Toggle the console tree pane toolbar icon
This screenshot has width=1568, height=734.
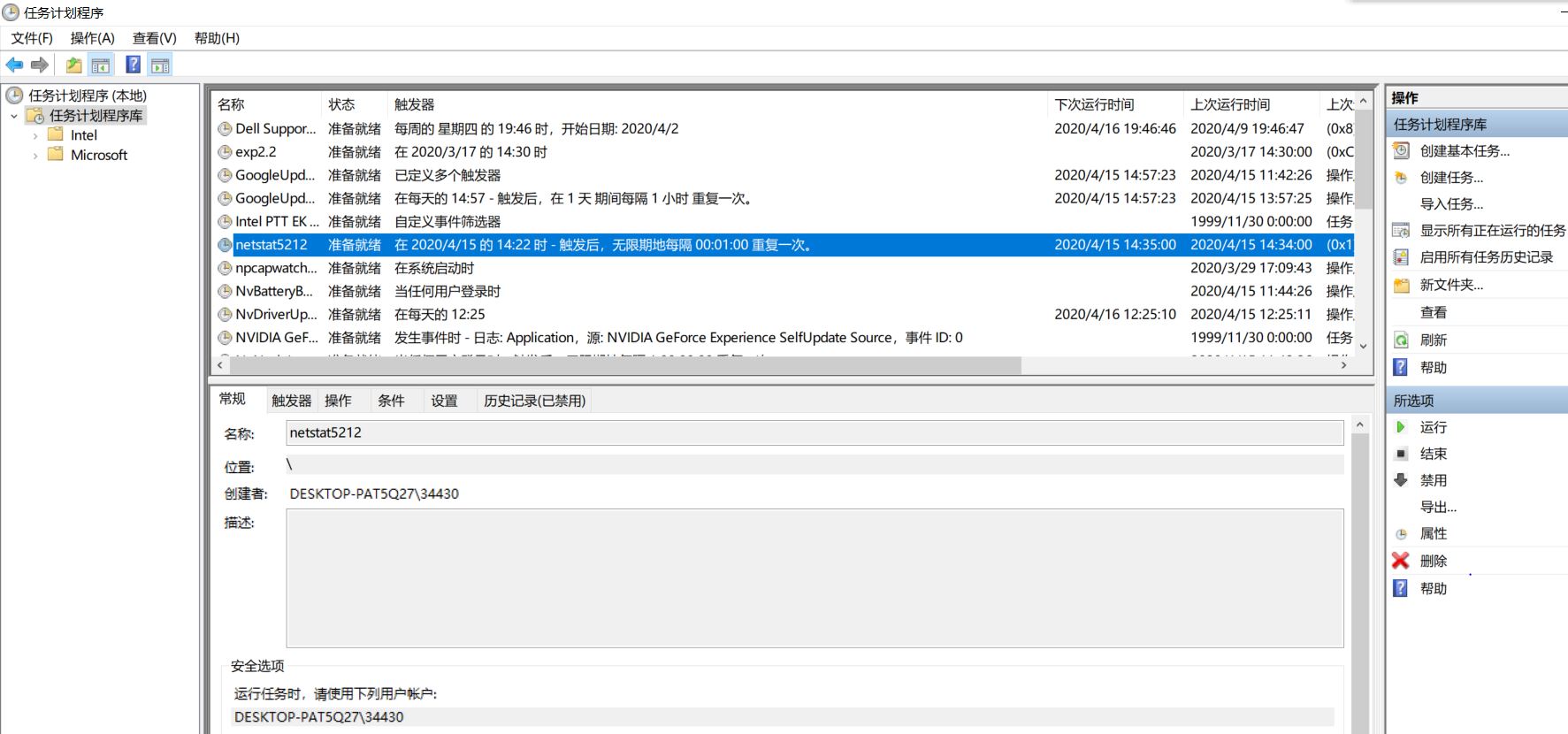[x=101, y=65]
